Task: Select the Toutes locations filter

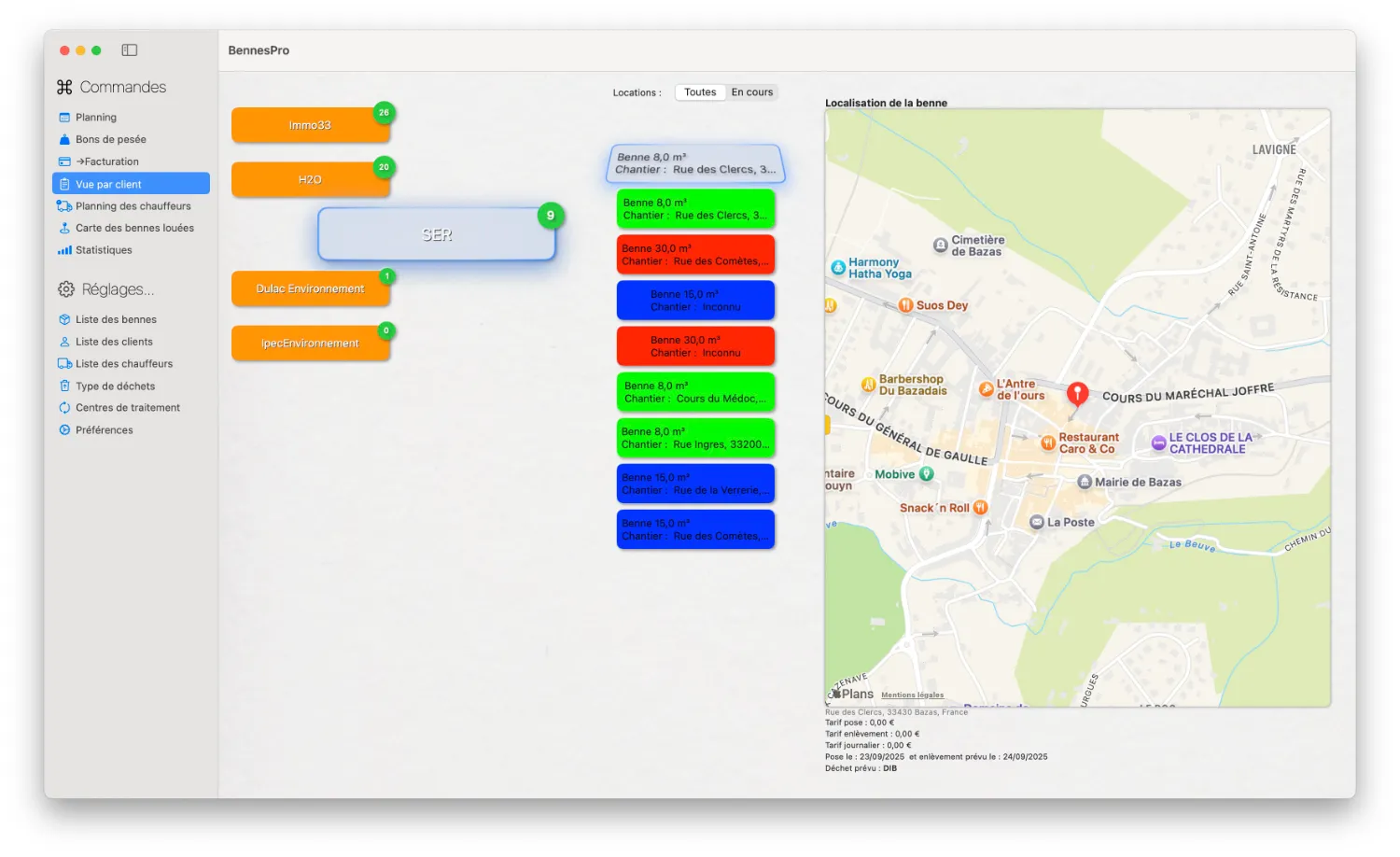Action: 700,91
